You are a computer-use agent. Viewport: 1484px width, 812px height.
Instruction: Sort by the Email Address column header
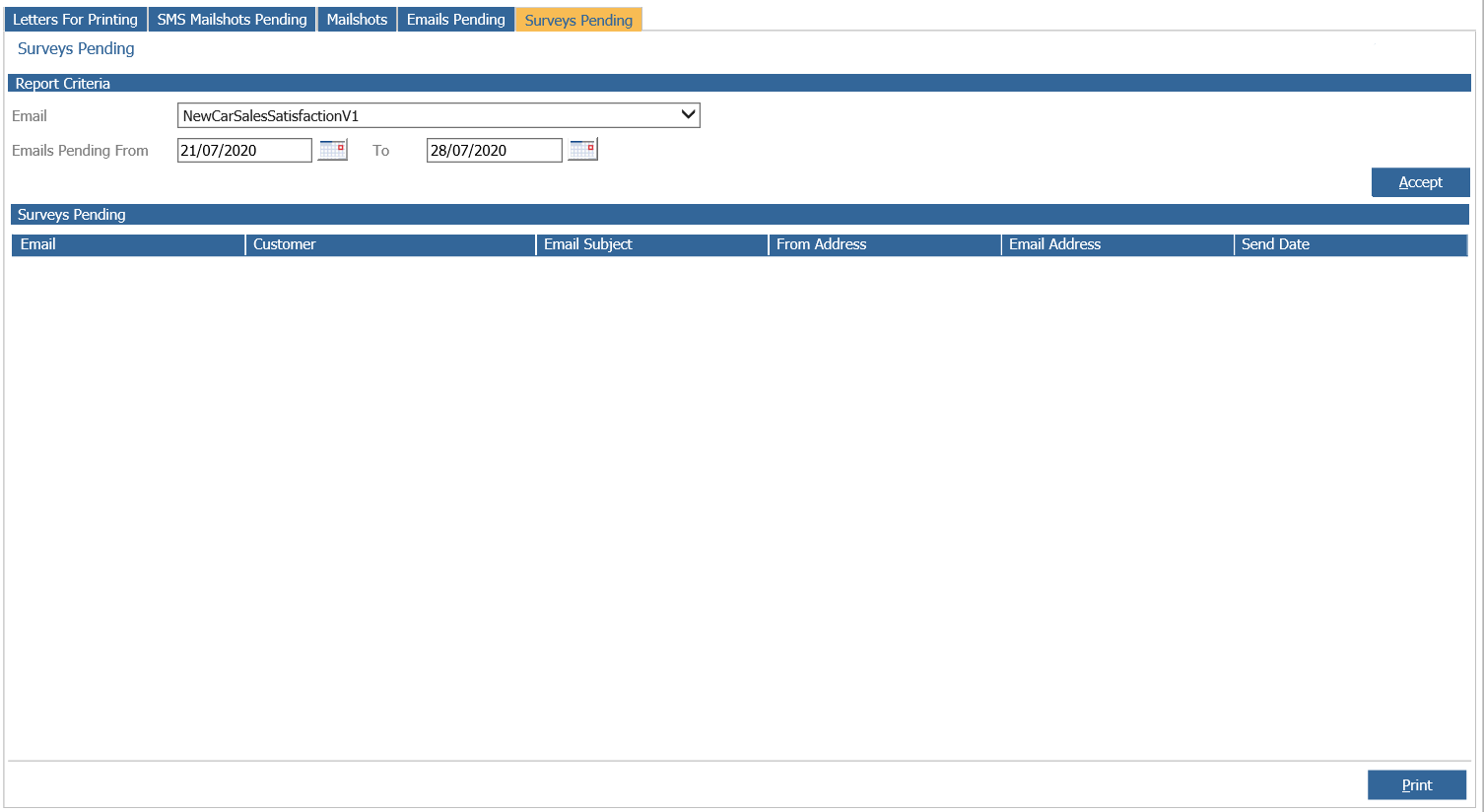[1117, 244]
